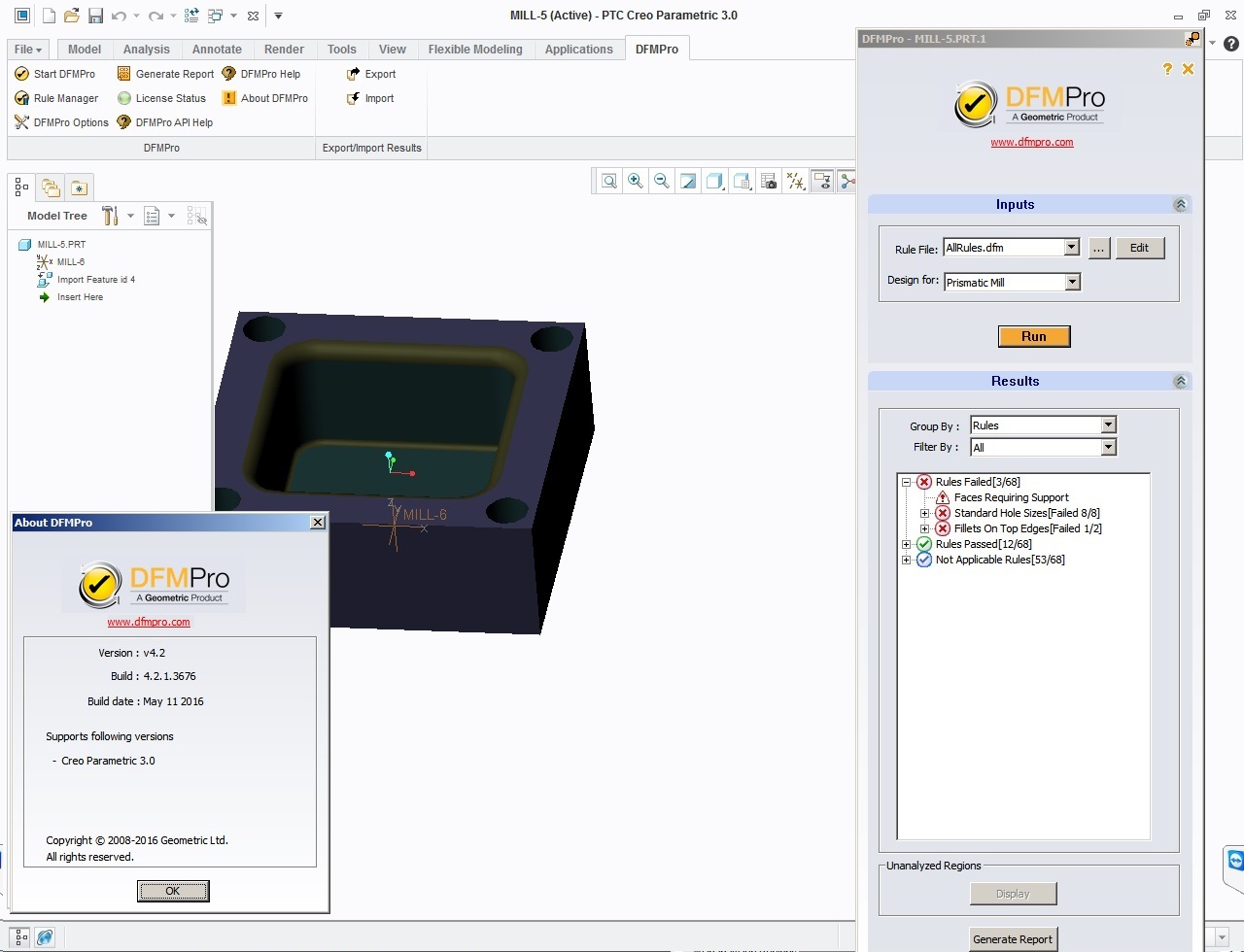Open DFMPro Options
The width and height of the screenshot is (1244, 952).
(61, 122)
